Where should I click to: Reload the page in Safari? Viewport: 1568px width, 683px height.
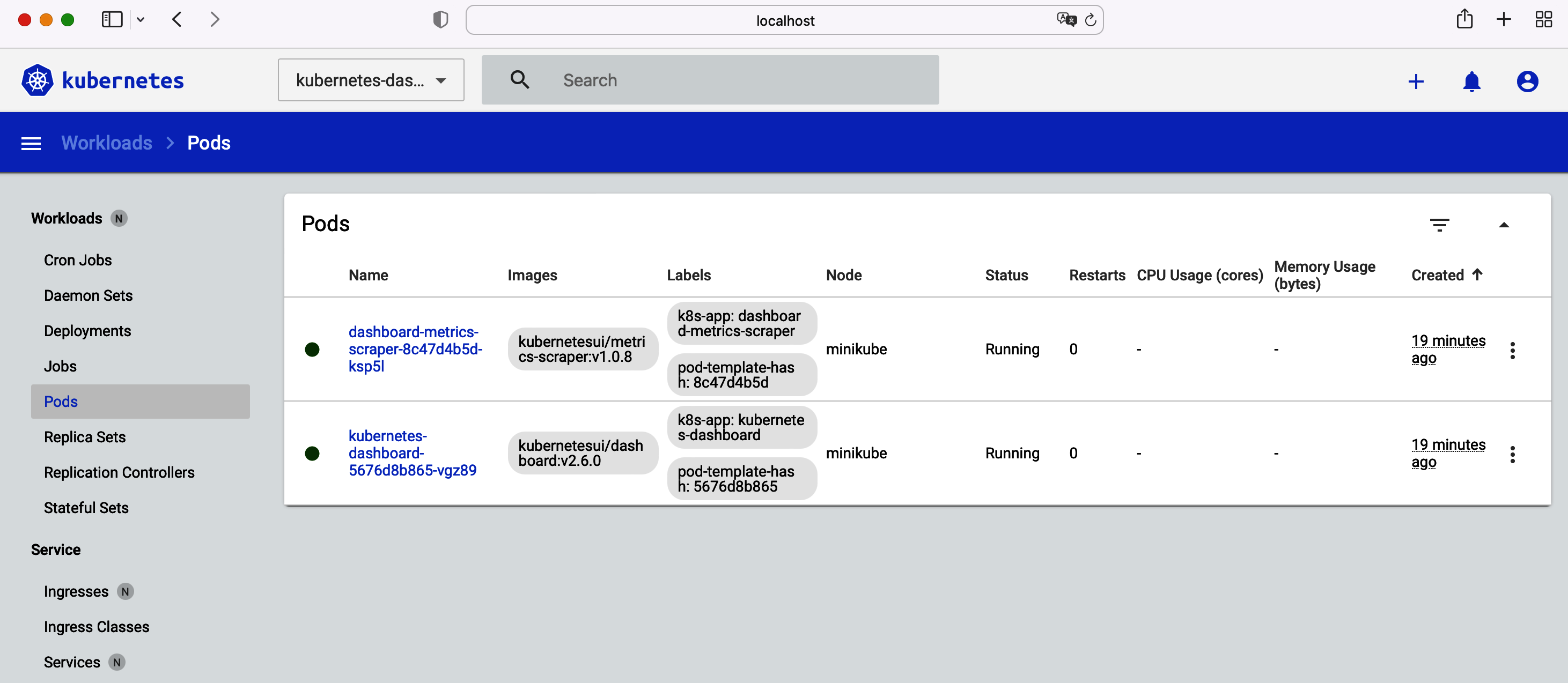click(1090, 20)
